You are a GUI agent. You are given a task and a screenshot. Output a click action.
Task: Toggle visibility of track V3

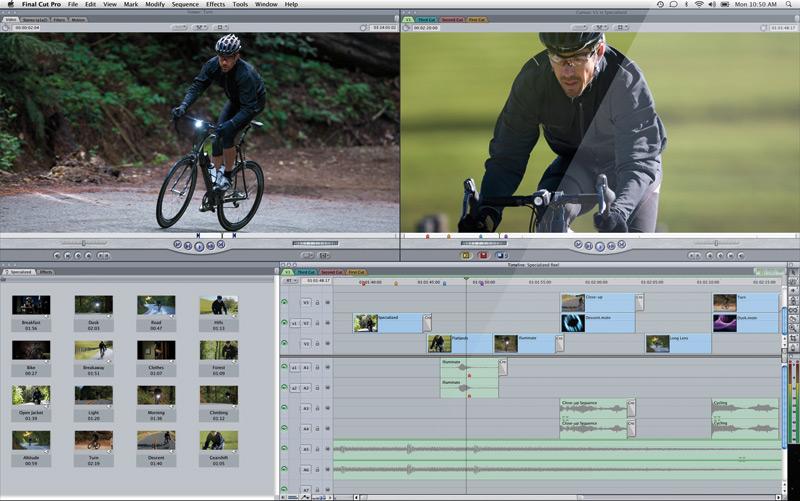coord(284,302)
